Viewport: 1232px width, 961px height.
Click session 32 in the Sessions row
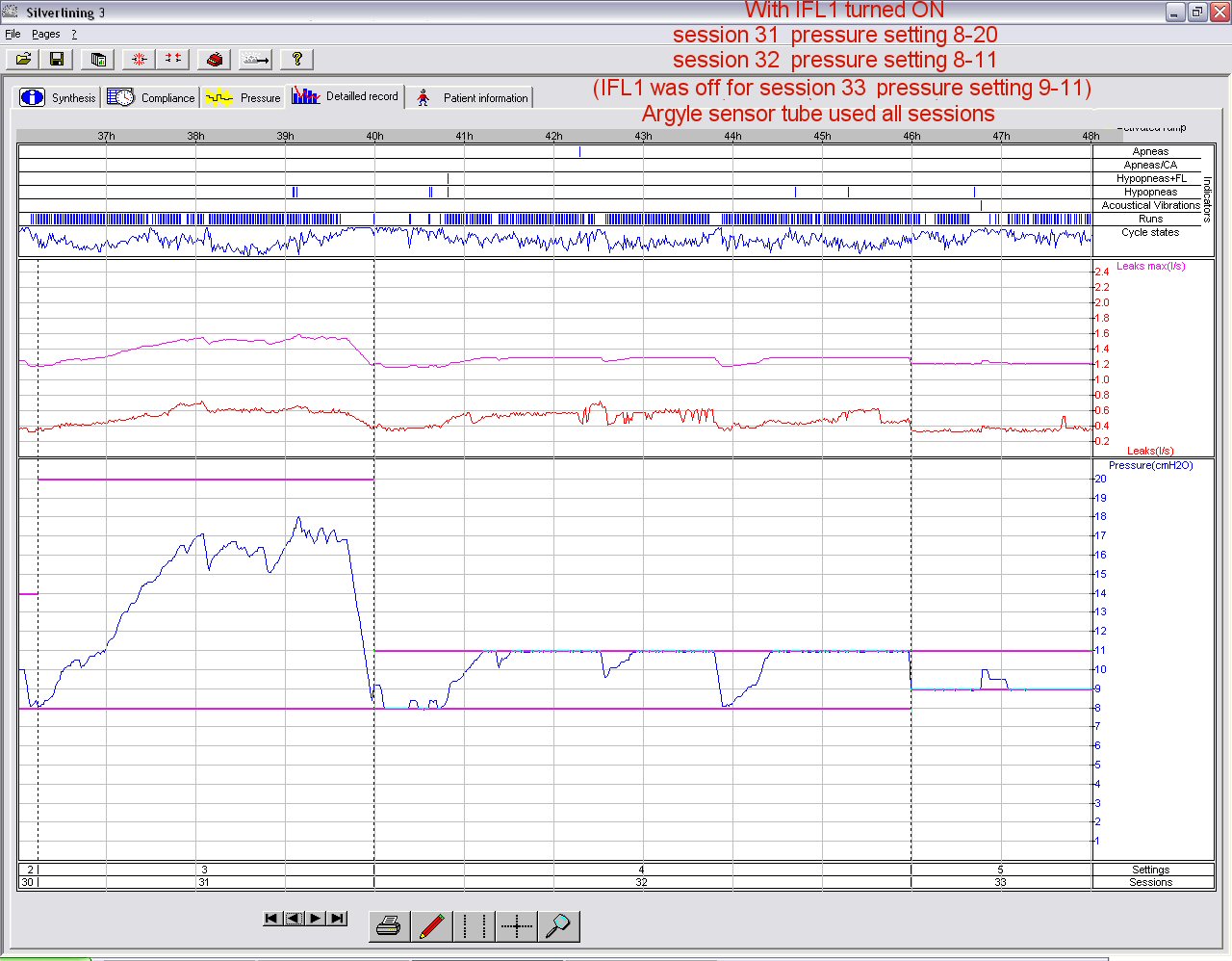(x=641, y=882)
